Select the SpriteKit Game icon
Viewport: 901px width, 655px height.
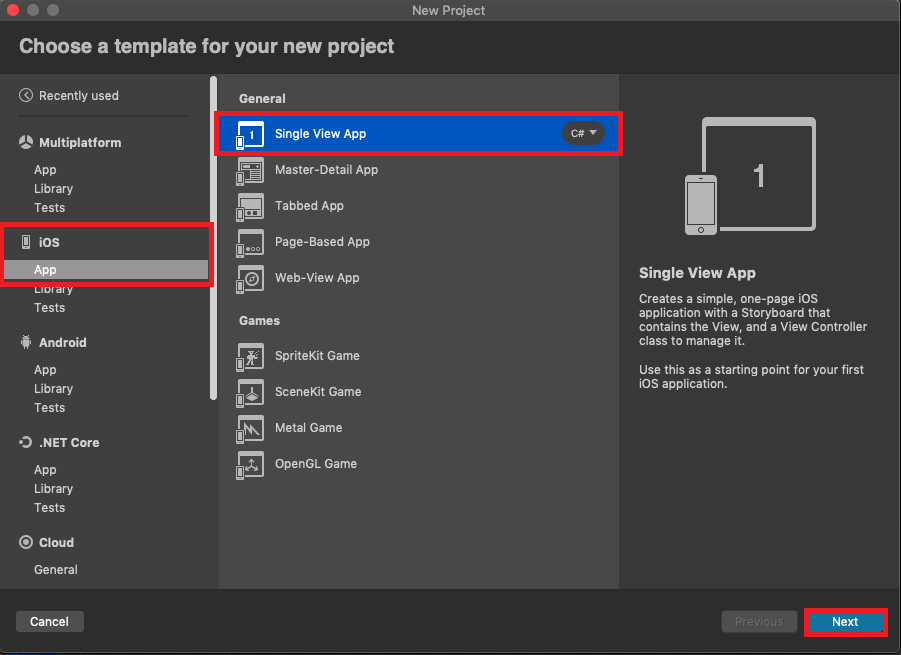(249, 357)
